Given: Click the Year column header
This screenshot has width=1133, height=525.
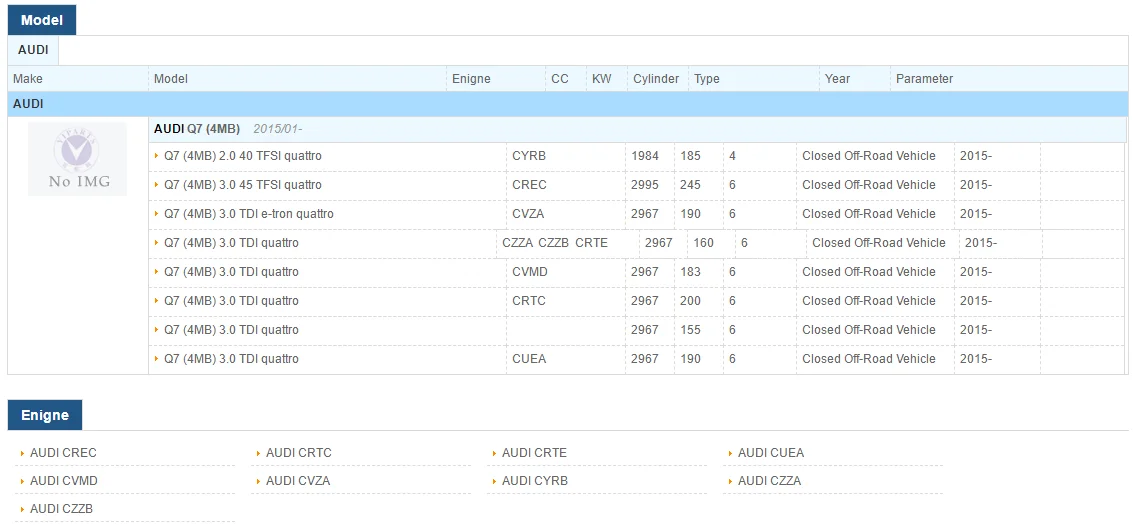Looking at the screenshot, I should pyautogui.click(x=855, y=79).
